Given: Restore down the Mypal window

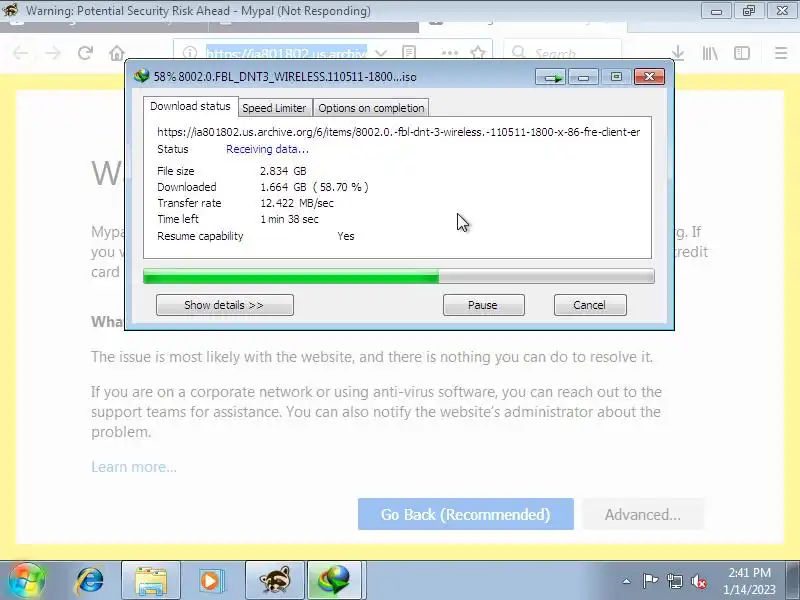Looking at the screenshot, I should [748, 11].
